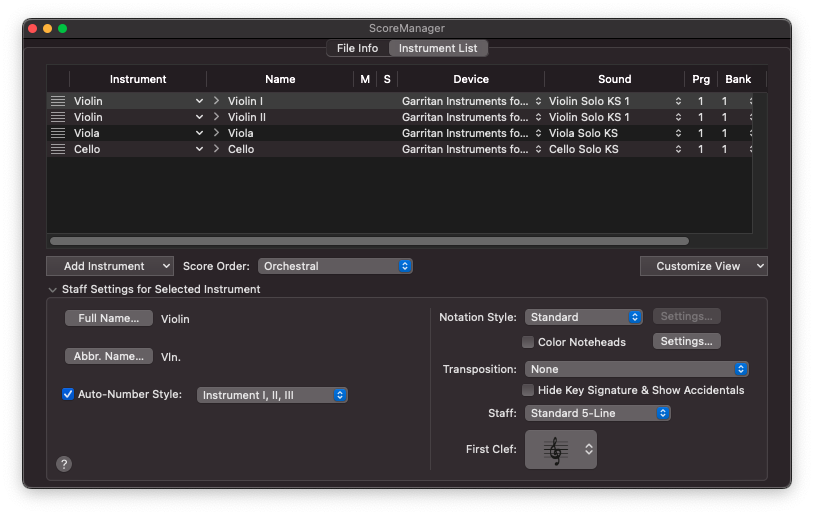Select the Instrument List tab
814x515 pixels.
pos(438,48)
